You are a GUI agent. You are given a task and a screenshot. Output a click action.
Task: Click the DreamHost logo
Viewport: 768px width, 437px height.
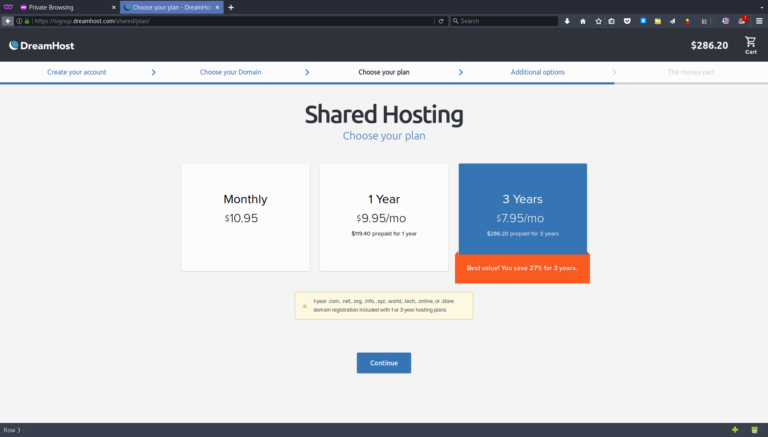click(x=42, y=46)
